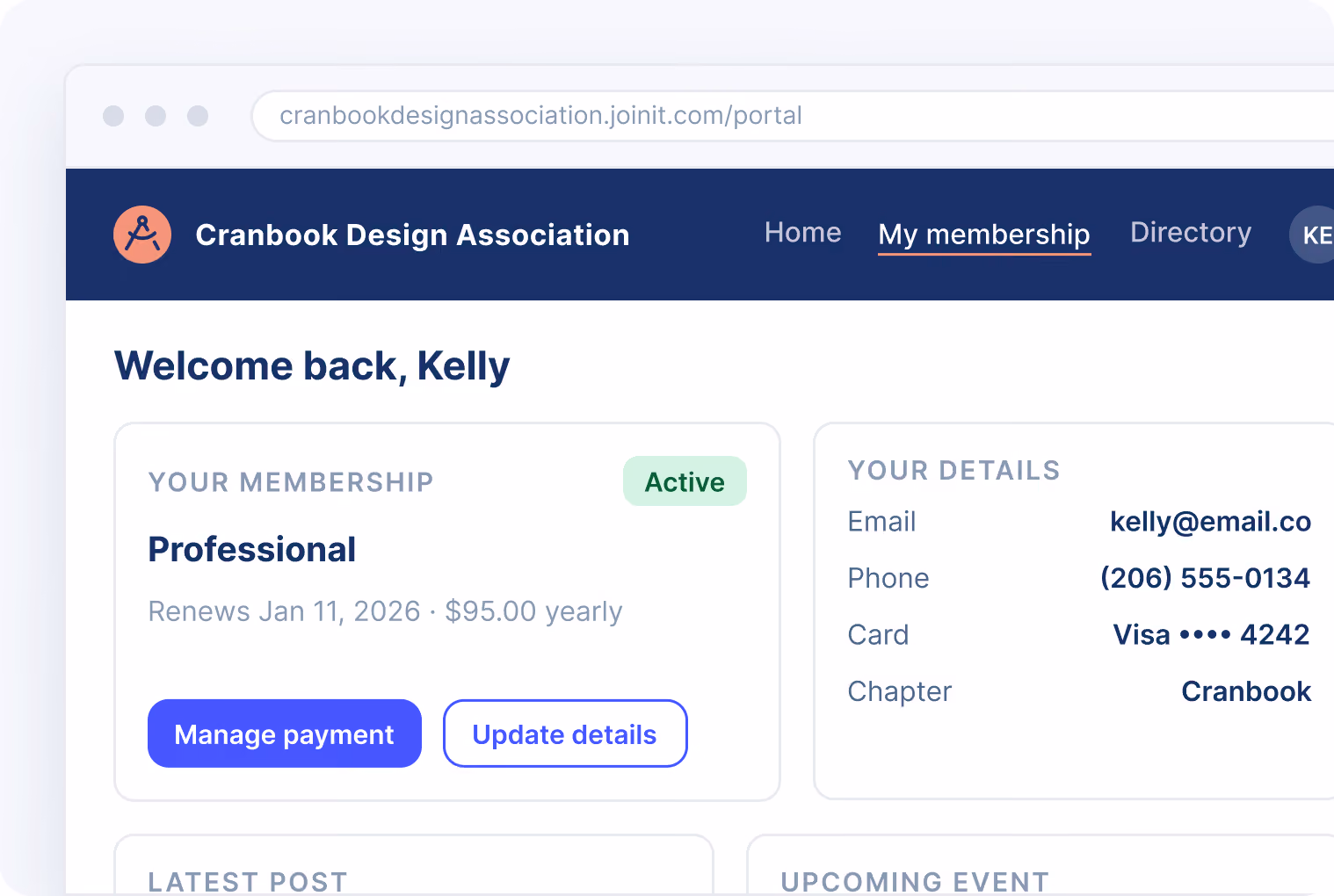Go to the Home nav item
This screenshot has width=1334, height=896.
coord(803,233)
